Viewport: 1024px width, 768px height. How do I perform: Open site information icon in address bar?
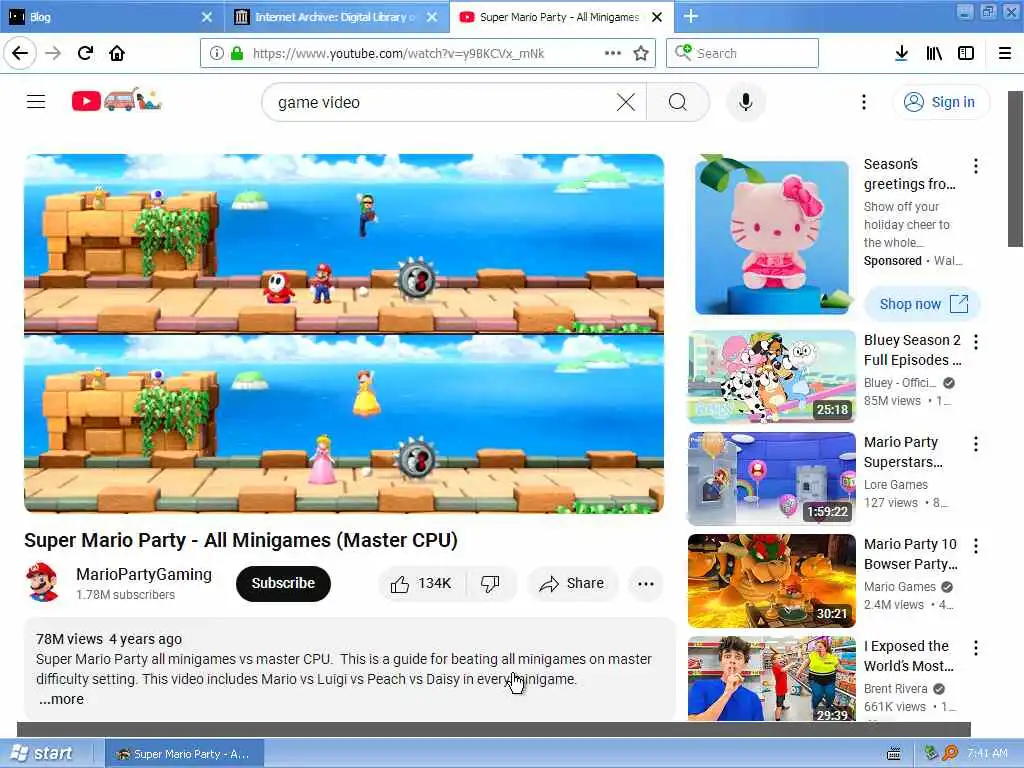click(216, 53)
